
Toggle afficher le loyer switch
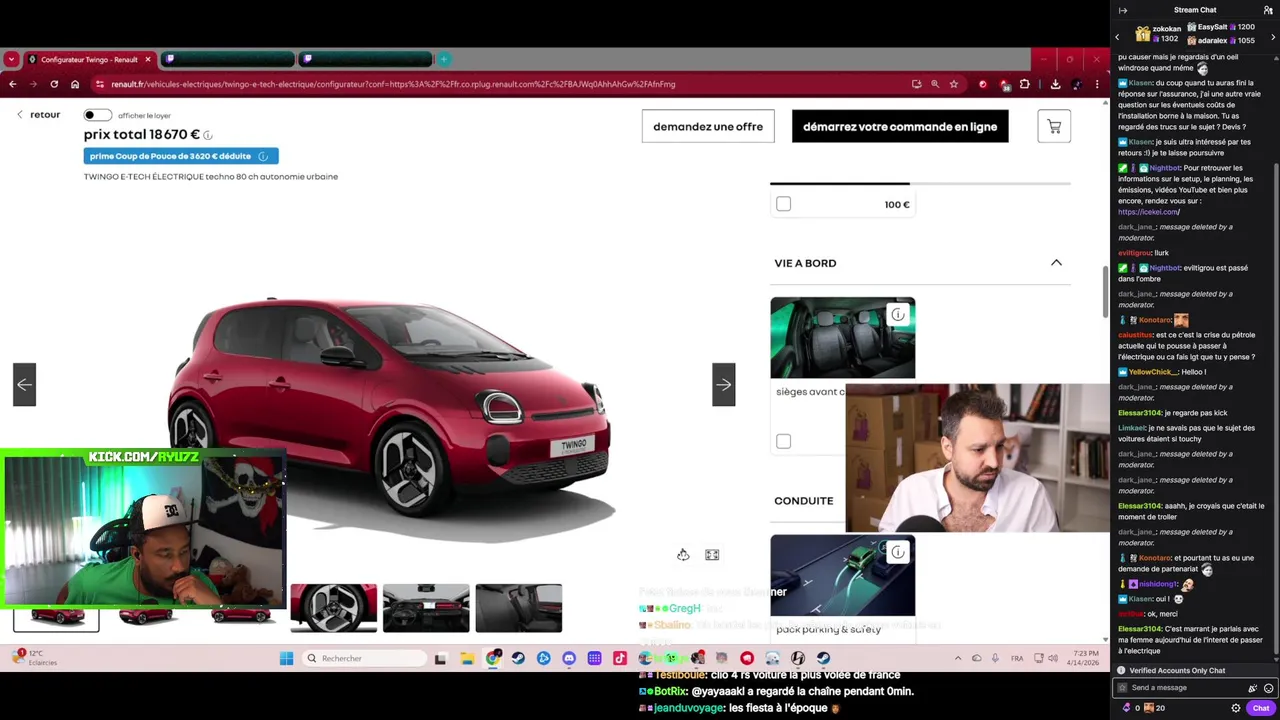click(x=97, y=115)
